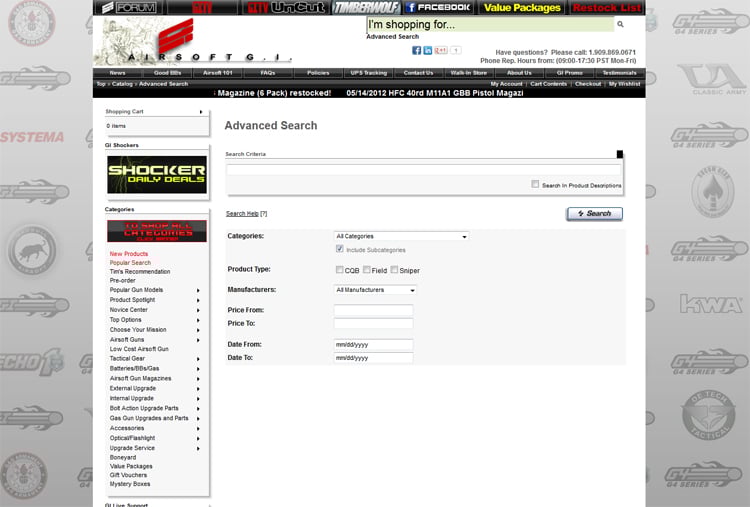Click the Google +1 icon
750x507 pixels.
click(x=439, y=50)
